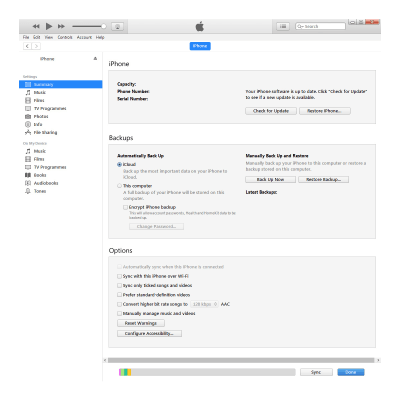Click the Change Password button

pos(156,226)
